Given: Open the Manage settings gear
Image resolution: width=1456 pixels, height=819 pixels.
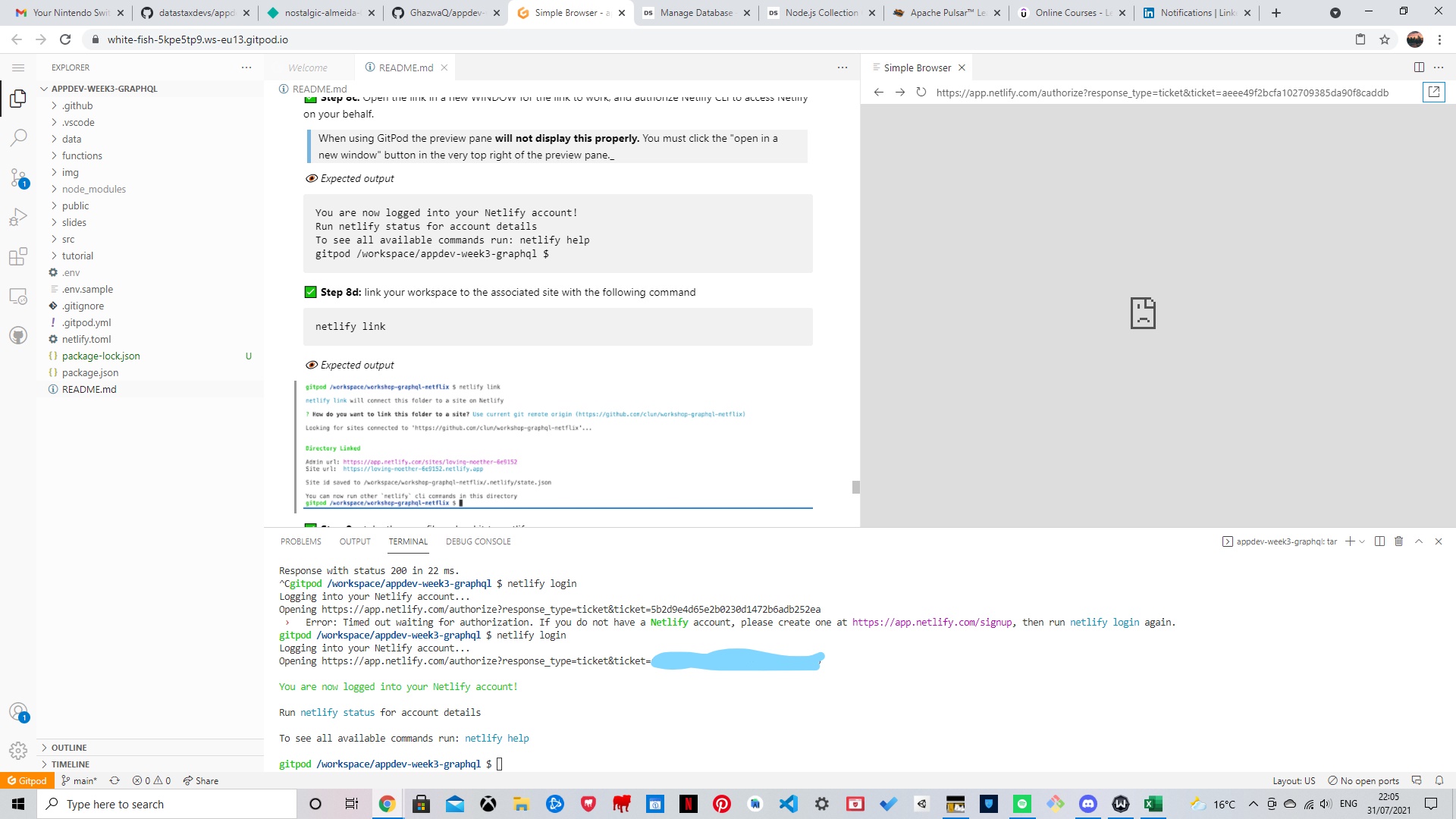Looking at the screenshot, I should click(x=18, y=750).
